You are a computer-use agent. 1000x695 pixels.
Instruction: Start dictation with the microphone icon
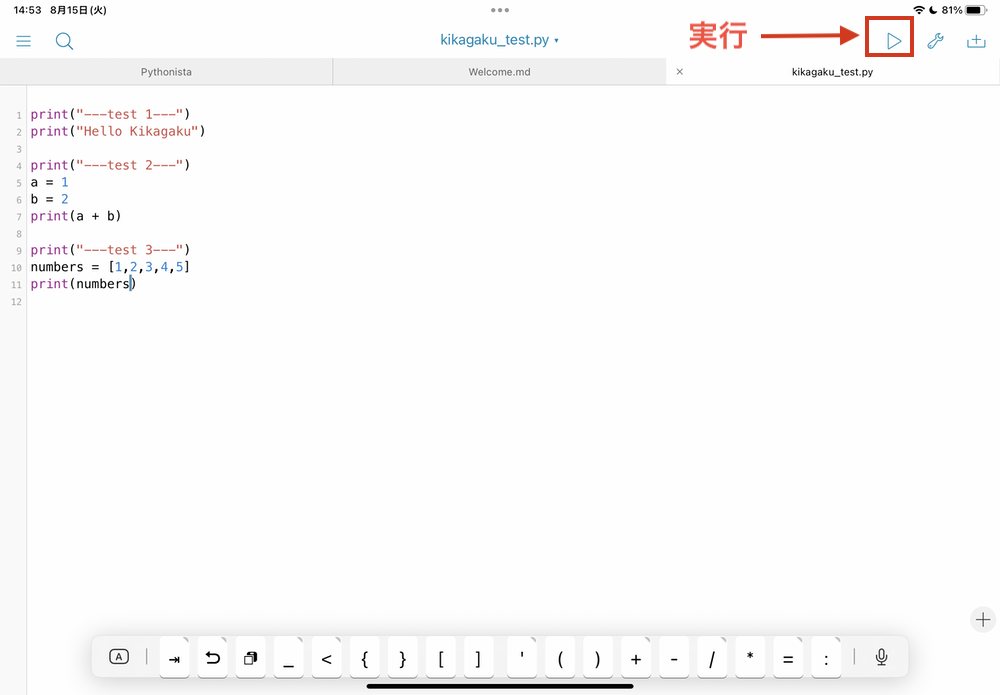(x=880, y=657)
